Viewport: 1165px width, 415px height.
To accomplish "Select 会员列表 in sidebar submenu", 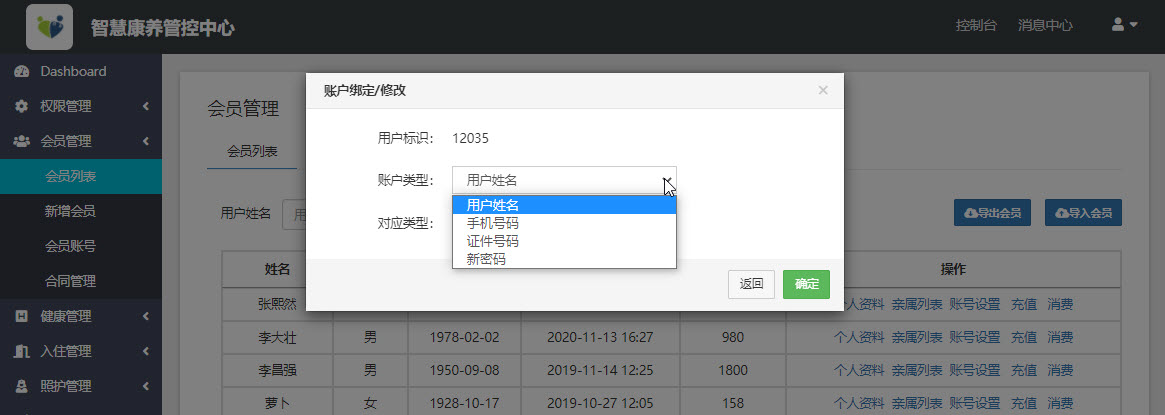I will point(81,176).
